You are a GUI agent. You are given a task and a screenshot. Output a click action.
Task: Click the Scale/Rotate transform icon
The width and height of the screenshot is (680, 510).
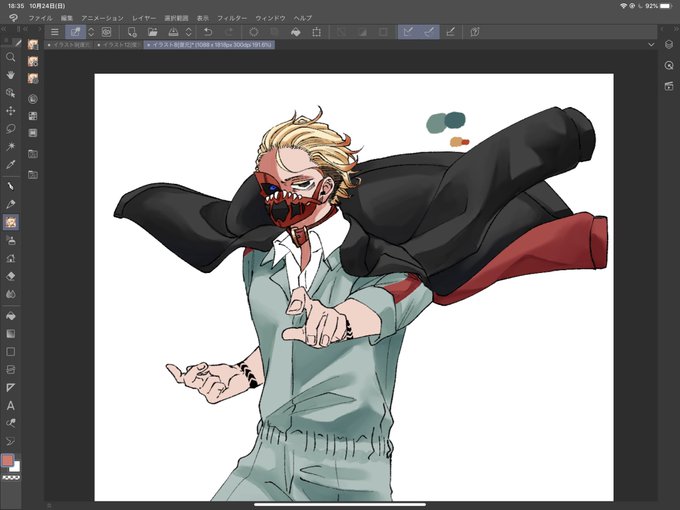[x=317, y=32]
